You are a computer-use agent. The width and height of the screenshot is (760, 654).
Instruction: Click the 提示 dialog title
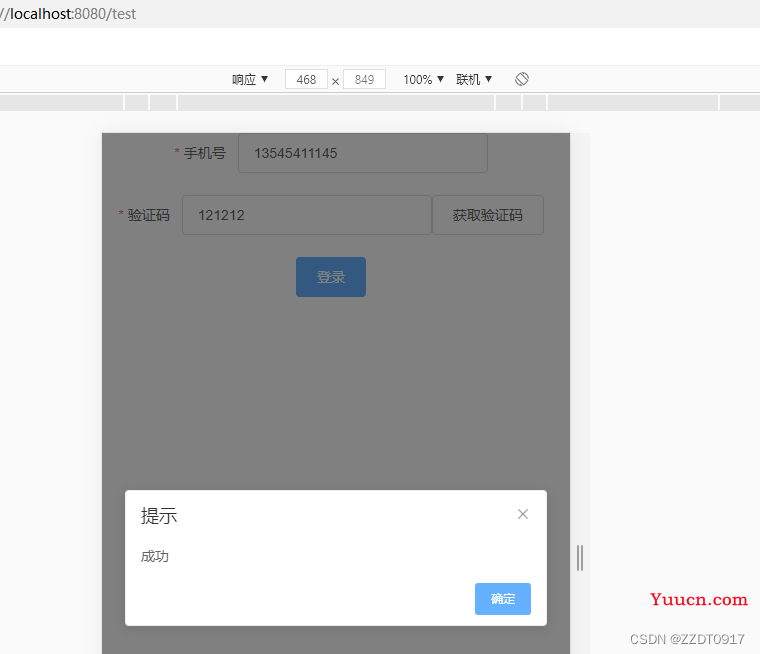click(159, 516)
